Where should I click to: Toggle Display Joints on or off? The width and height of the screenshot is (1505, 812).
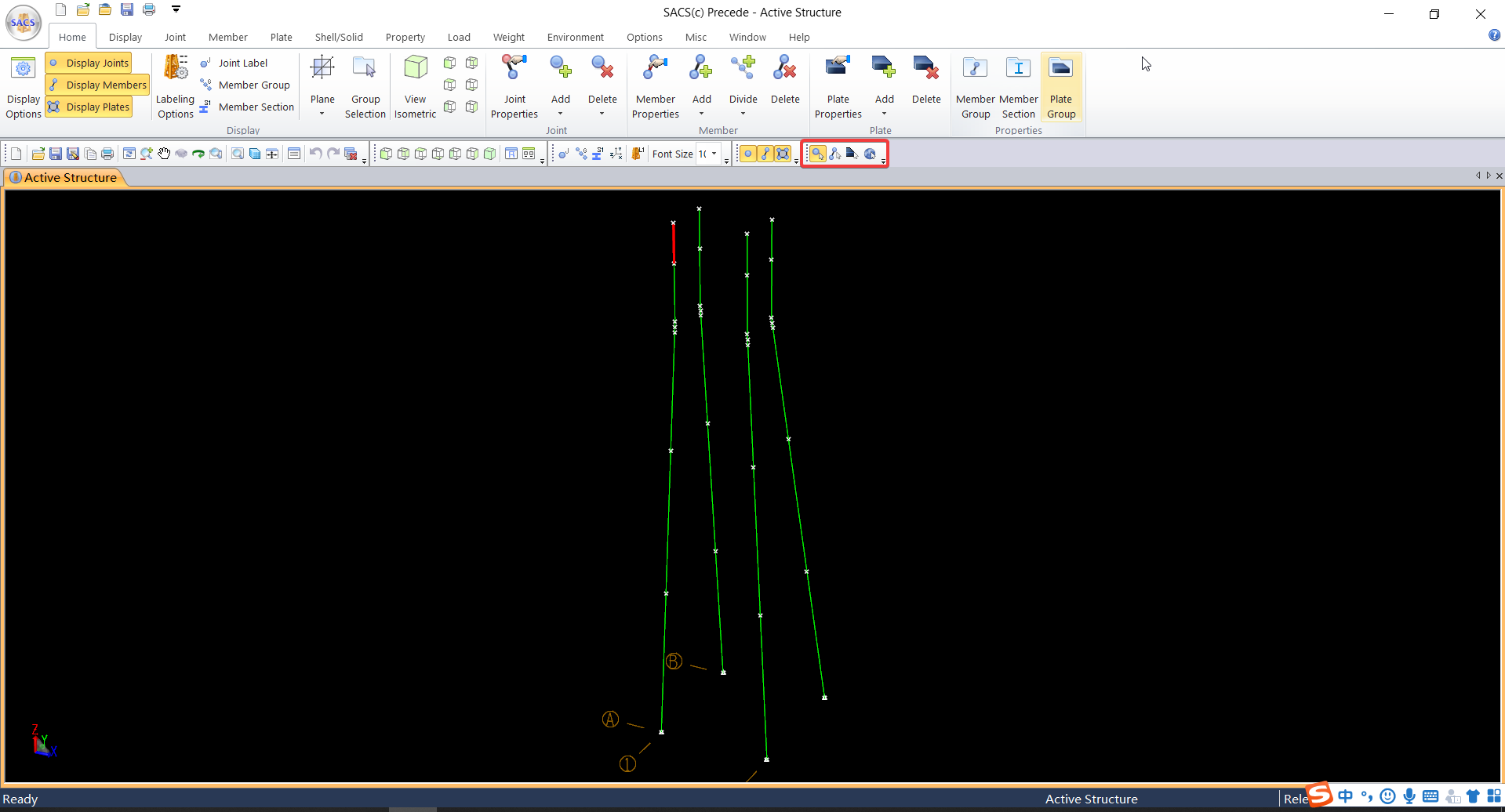coord(89,63)
